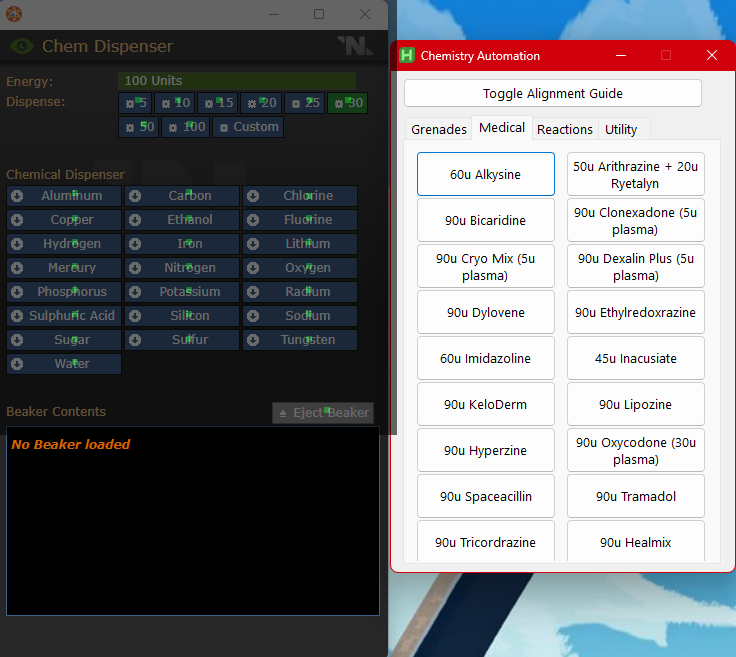Click the green H icon in Chemistry Automation title bar
736x657 pixels.
pos(407,55)
